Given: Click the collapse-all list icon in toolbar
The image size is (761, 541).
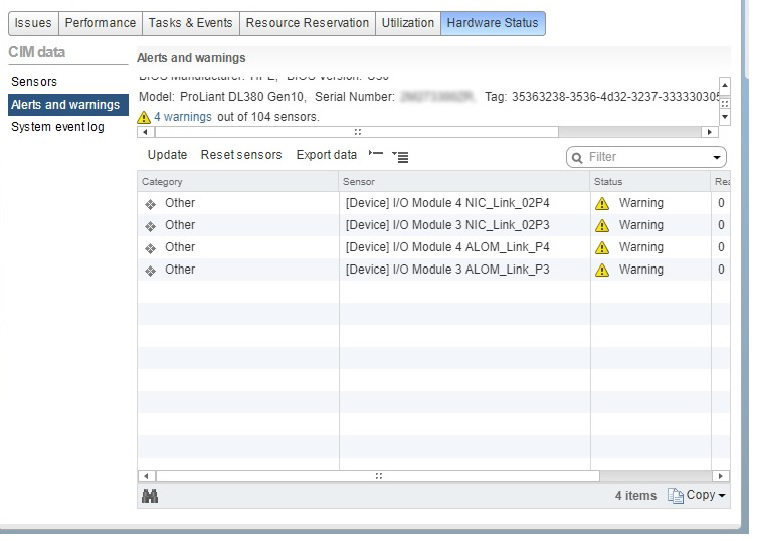Looking at the screenshot, I should pos(376,155).
